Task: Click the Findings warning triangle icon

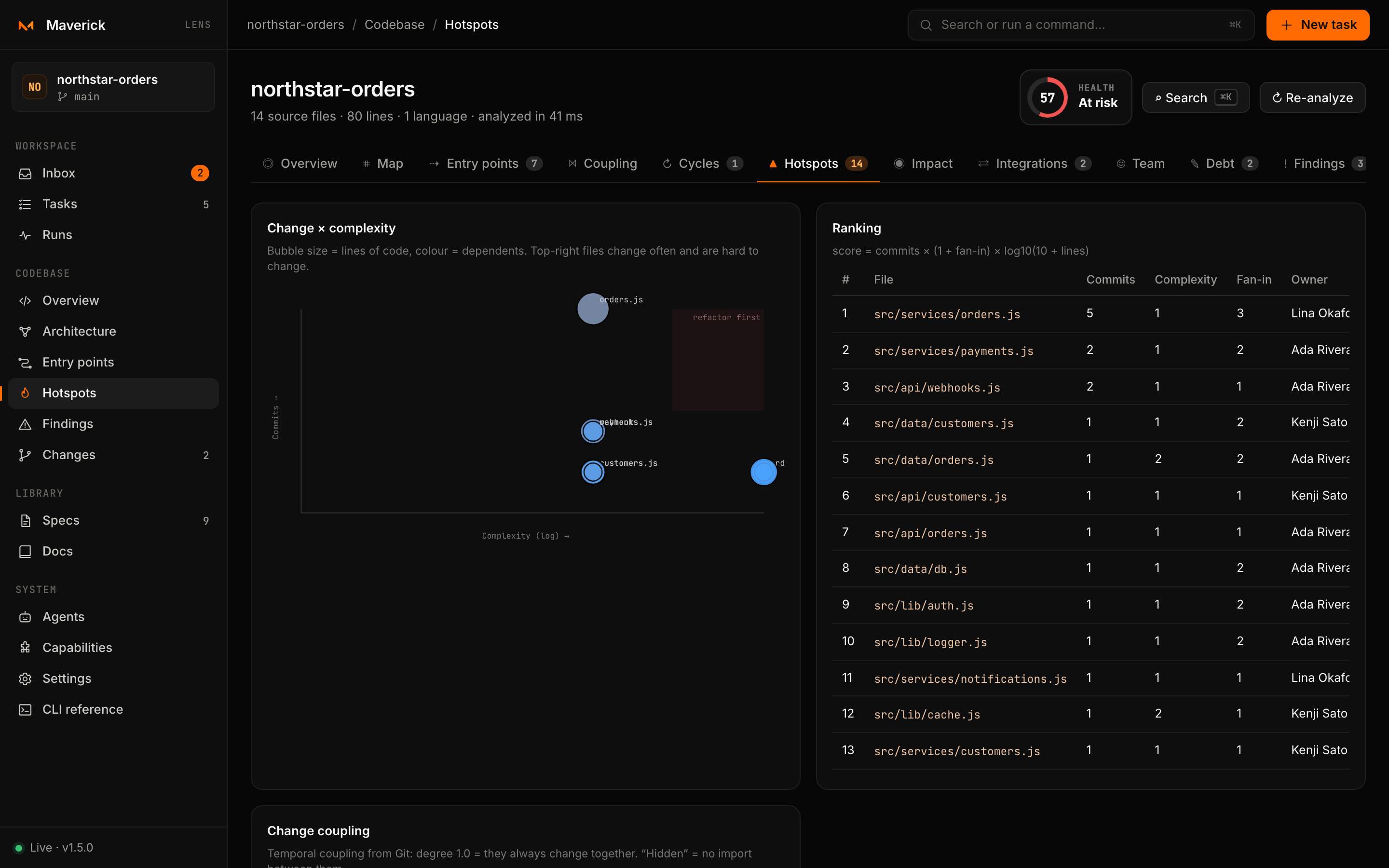Action: click(x=25, y=424)
